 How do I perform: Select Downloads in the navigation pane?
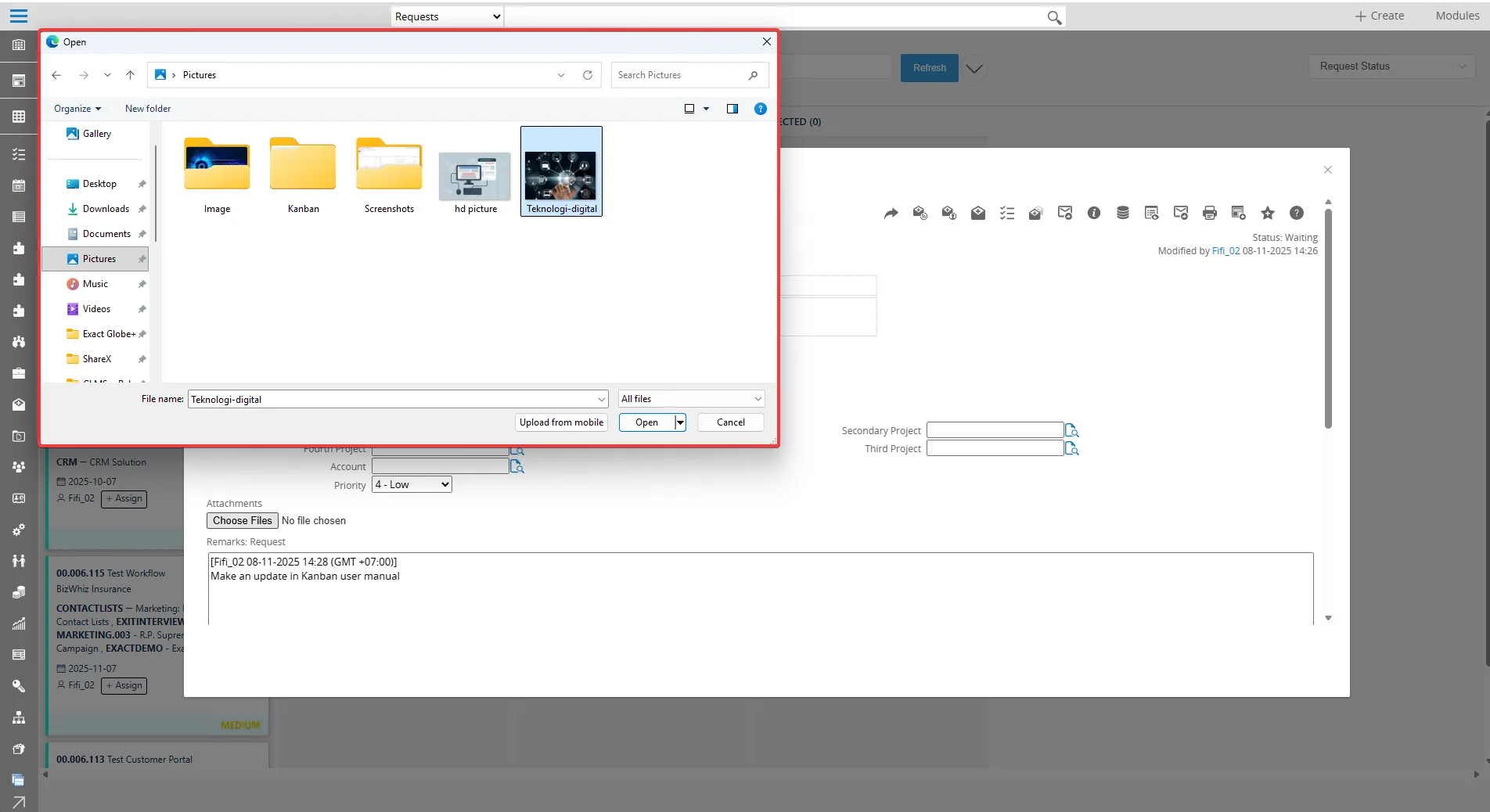[106, 209]
